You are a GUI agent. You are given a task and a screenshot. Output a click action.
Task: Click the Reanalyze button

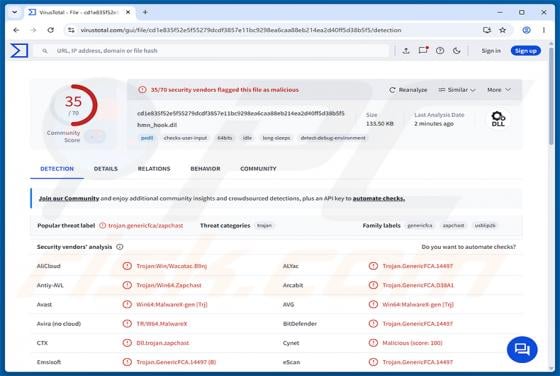click(x=408, y=90)
